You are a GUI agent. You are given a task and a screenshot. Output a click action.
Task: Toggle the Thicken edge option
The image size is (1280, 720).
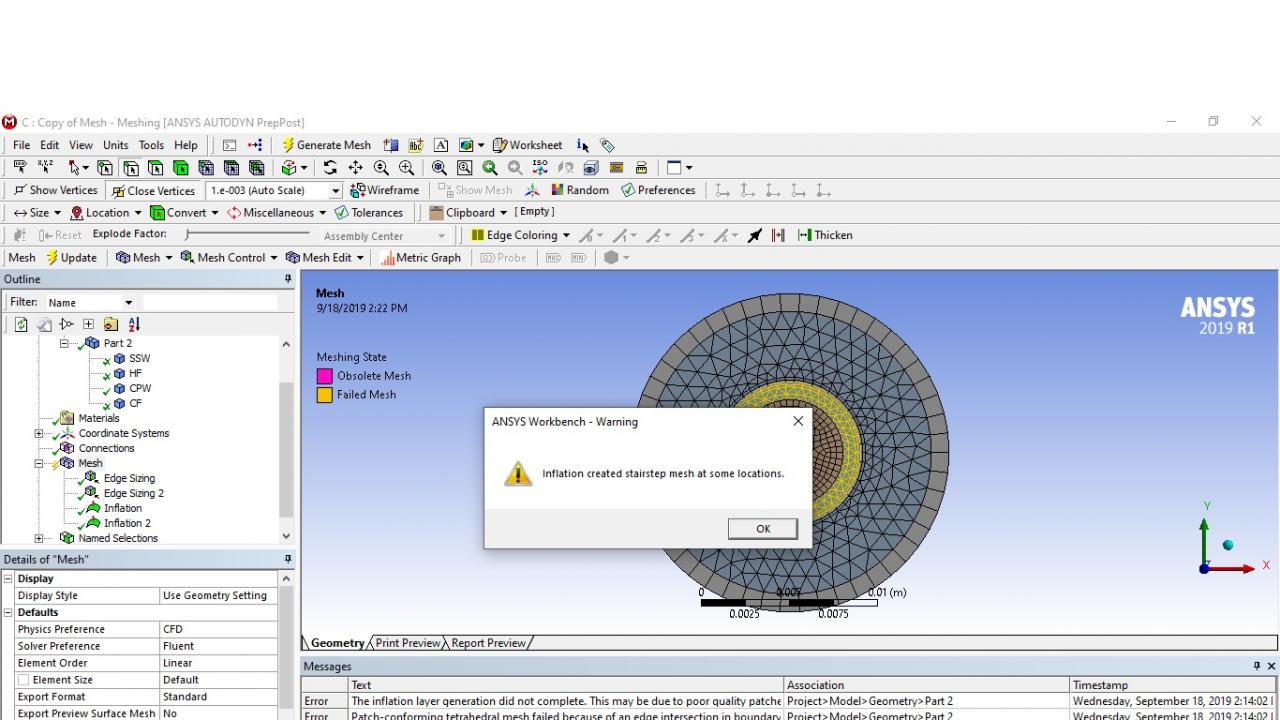[x=825, y=235]
